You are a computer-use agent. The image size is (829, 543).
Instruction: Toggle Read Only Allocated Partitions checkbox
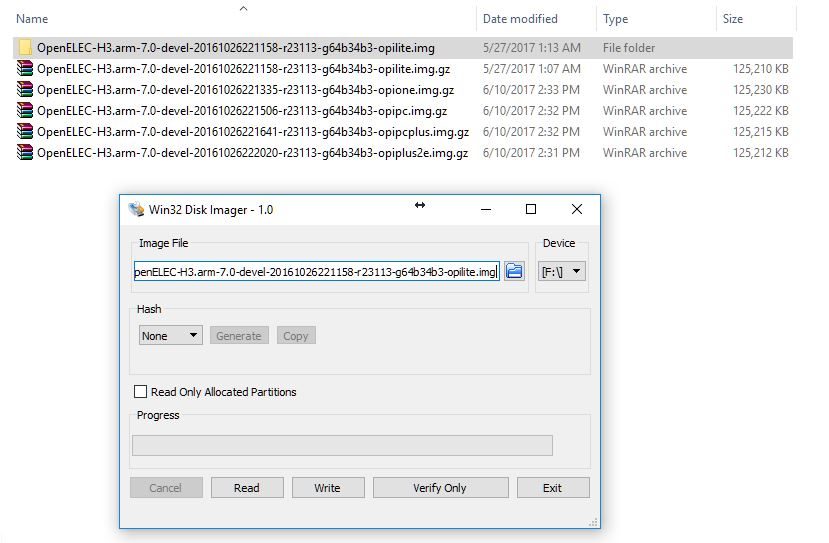click(140, 392)
